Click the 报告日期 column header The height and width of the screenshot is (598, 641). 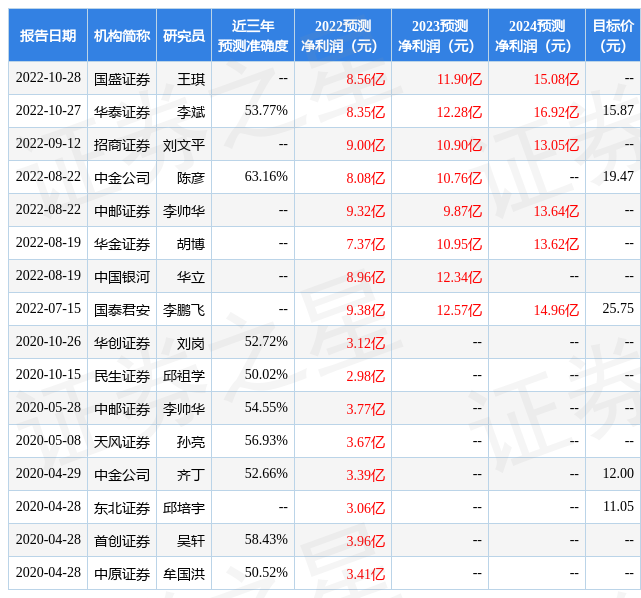tap(48, 36)
